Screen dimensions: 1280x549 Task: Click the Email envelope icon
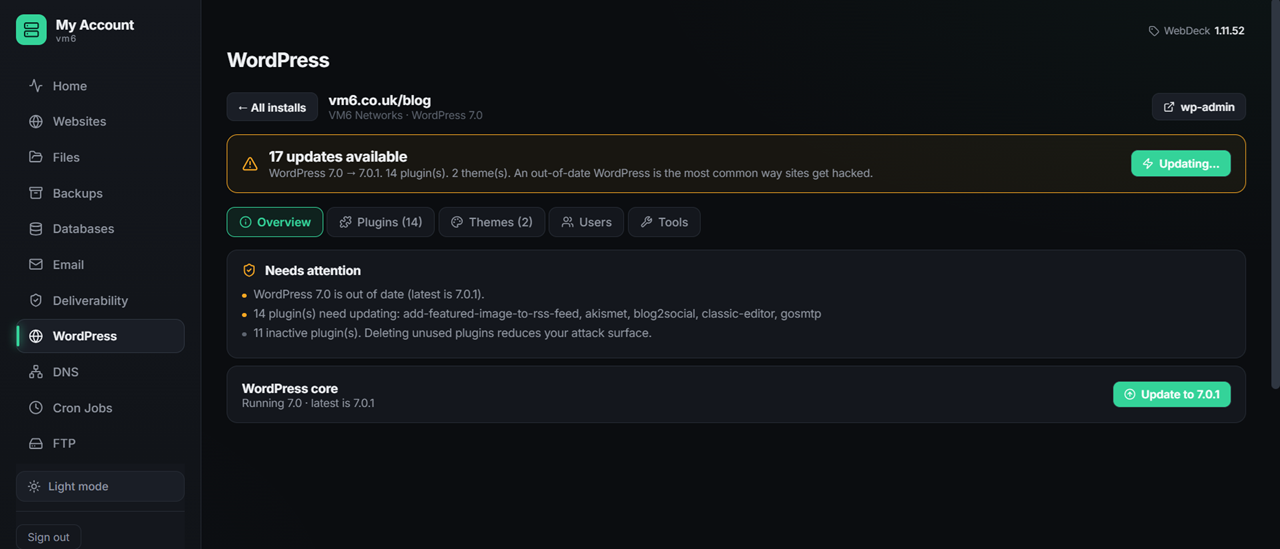(x=36, y=265)
